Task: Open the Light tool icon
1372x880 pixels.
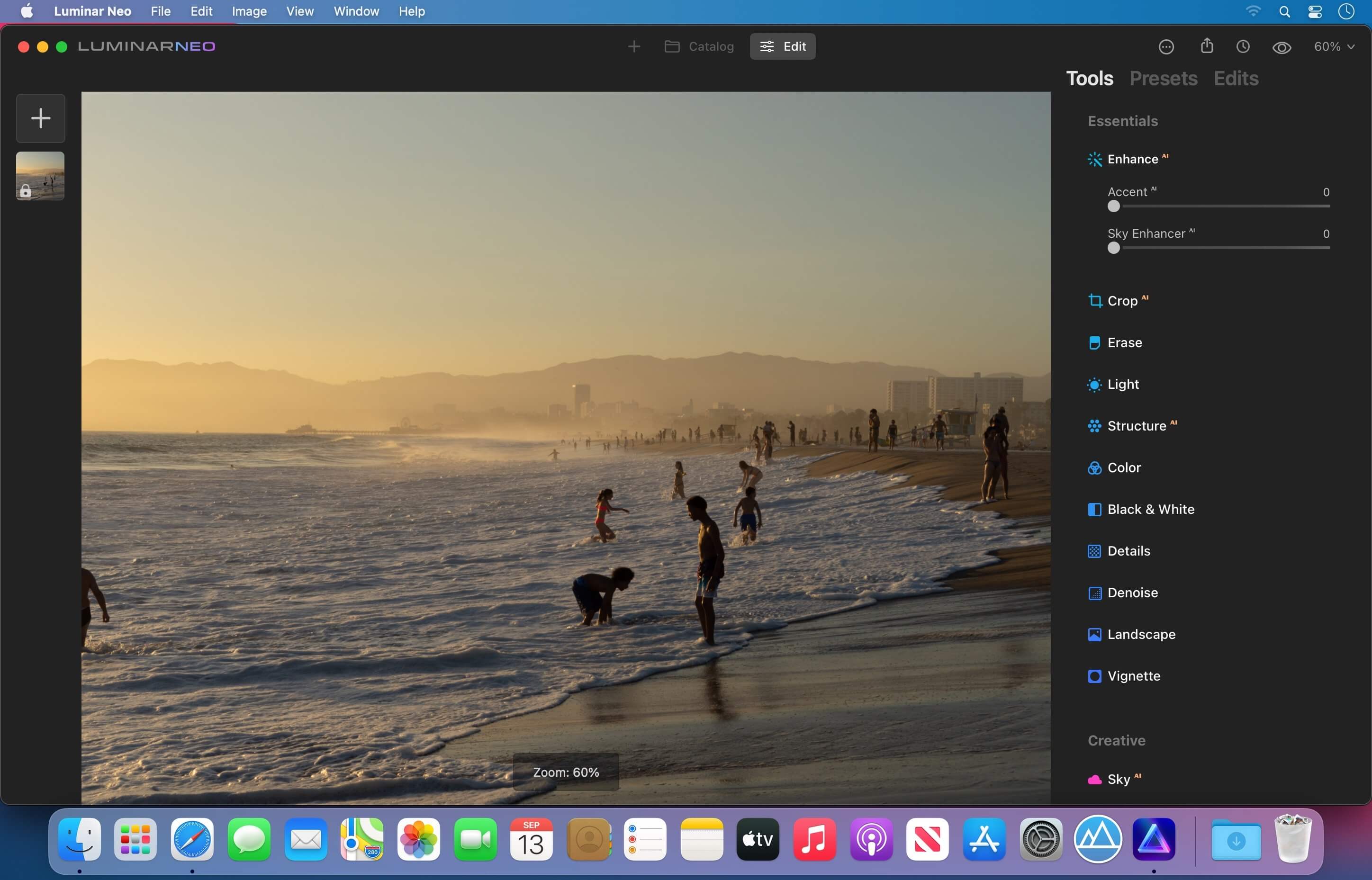Action: 1094,385
